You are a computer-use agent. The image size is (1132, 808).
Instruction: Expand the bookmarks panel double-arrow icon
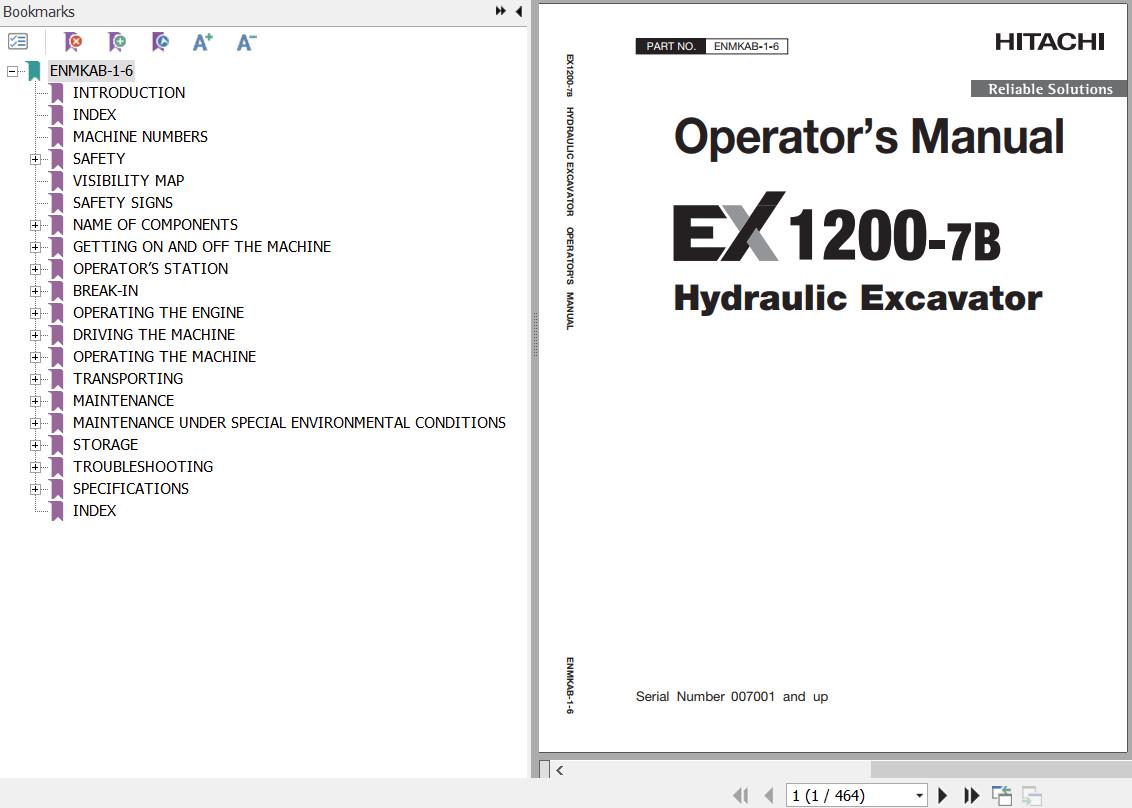(500, 11)
